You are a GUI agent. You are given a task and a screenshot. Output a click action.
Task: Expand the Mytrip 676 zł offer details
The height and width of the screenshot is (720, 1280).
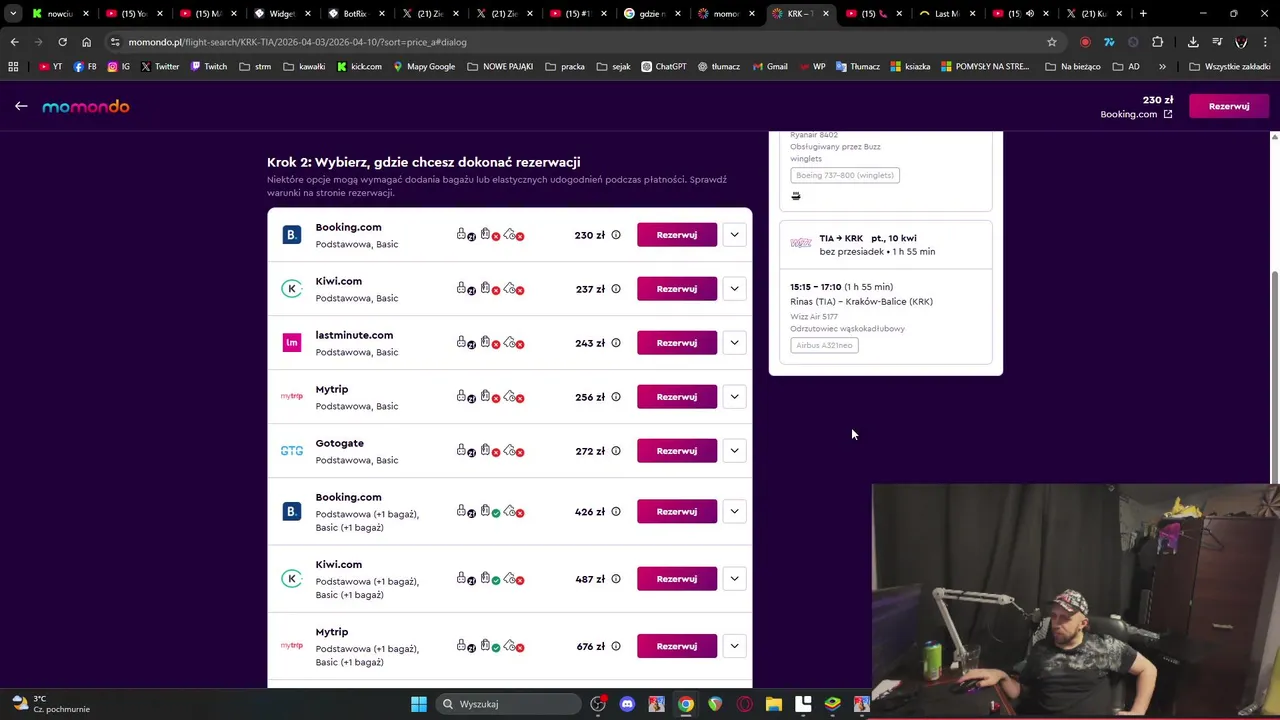[734, 646]
